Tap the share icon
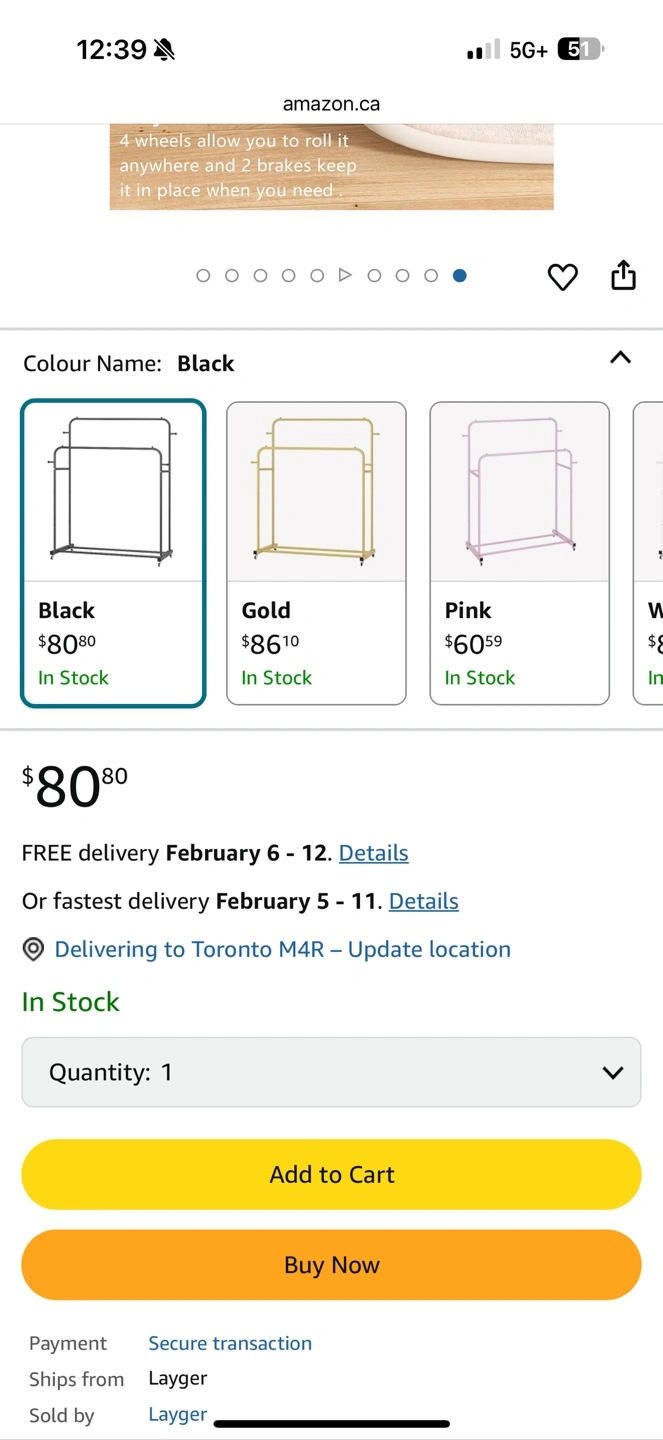The height and width of the screenshot is (1440, 663). [623, 275]
